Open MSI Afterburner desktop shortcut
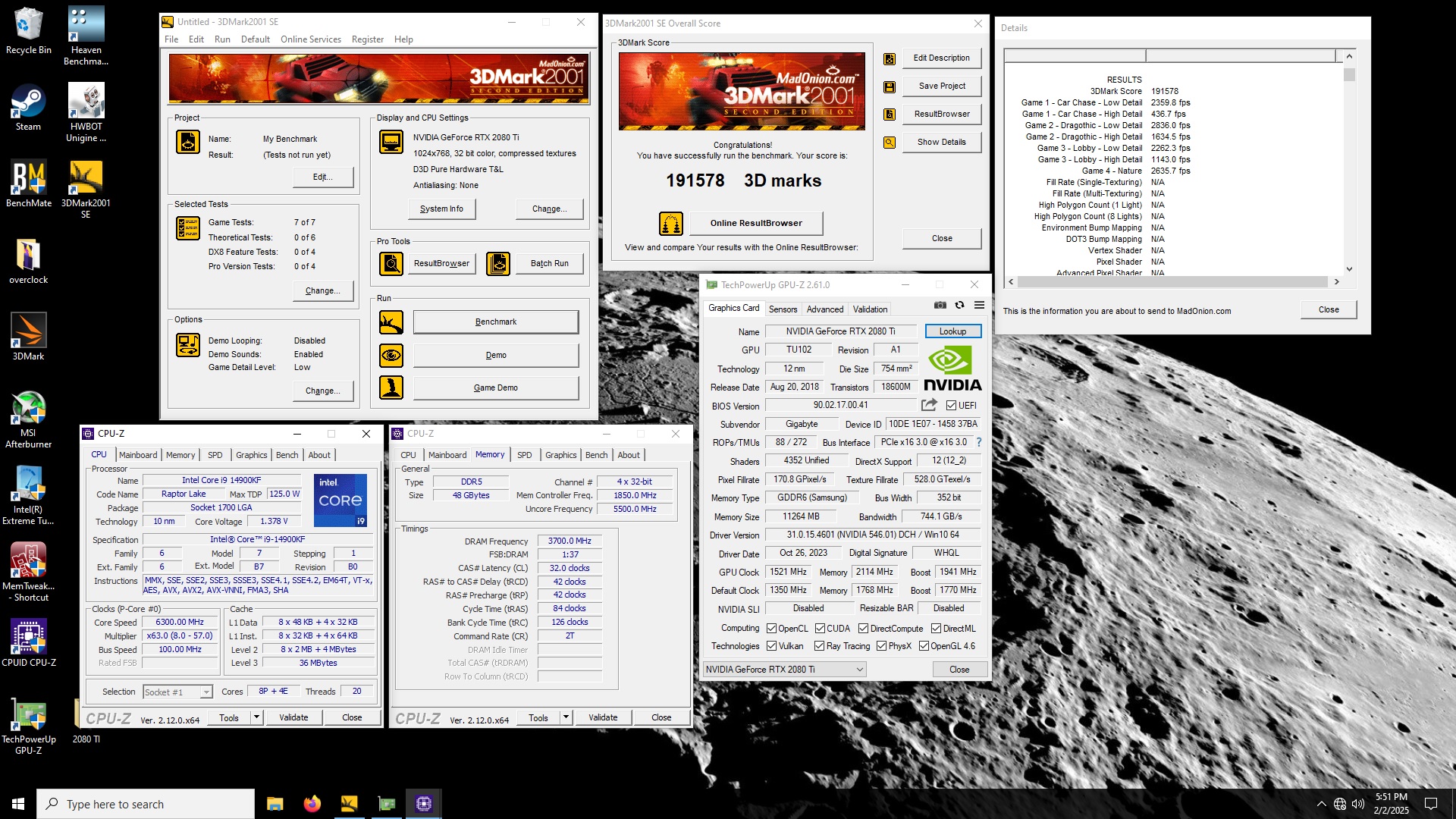 [x=28, y=419]
